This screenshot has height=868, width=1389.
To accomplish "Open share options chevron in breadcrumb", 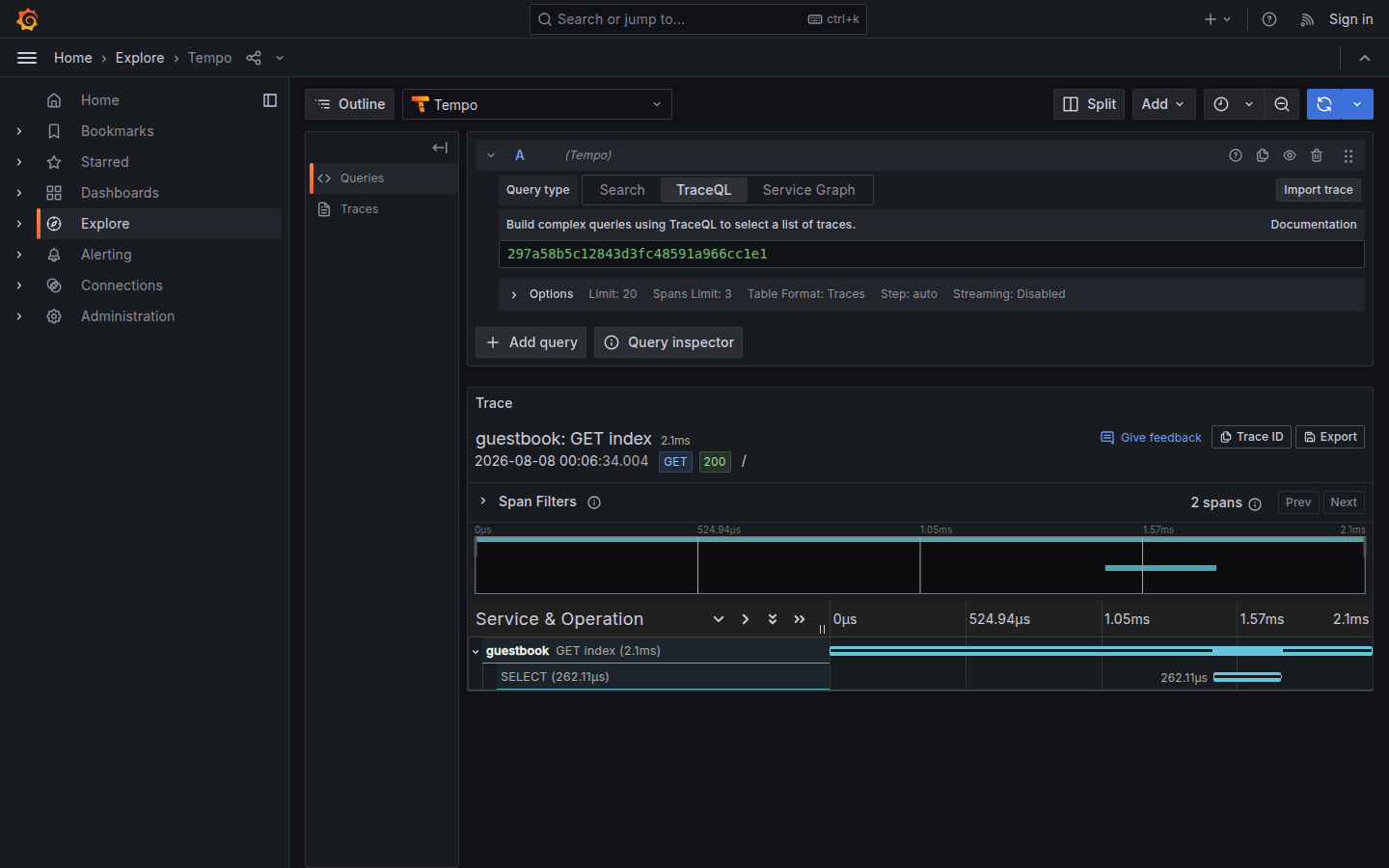I will coord(280,58).
